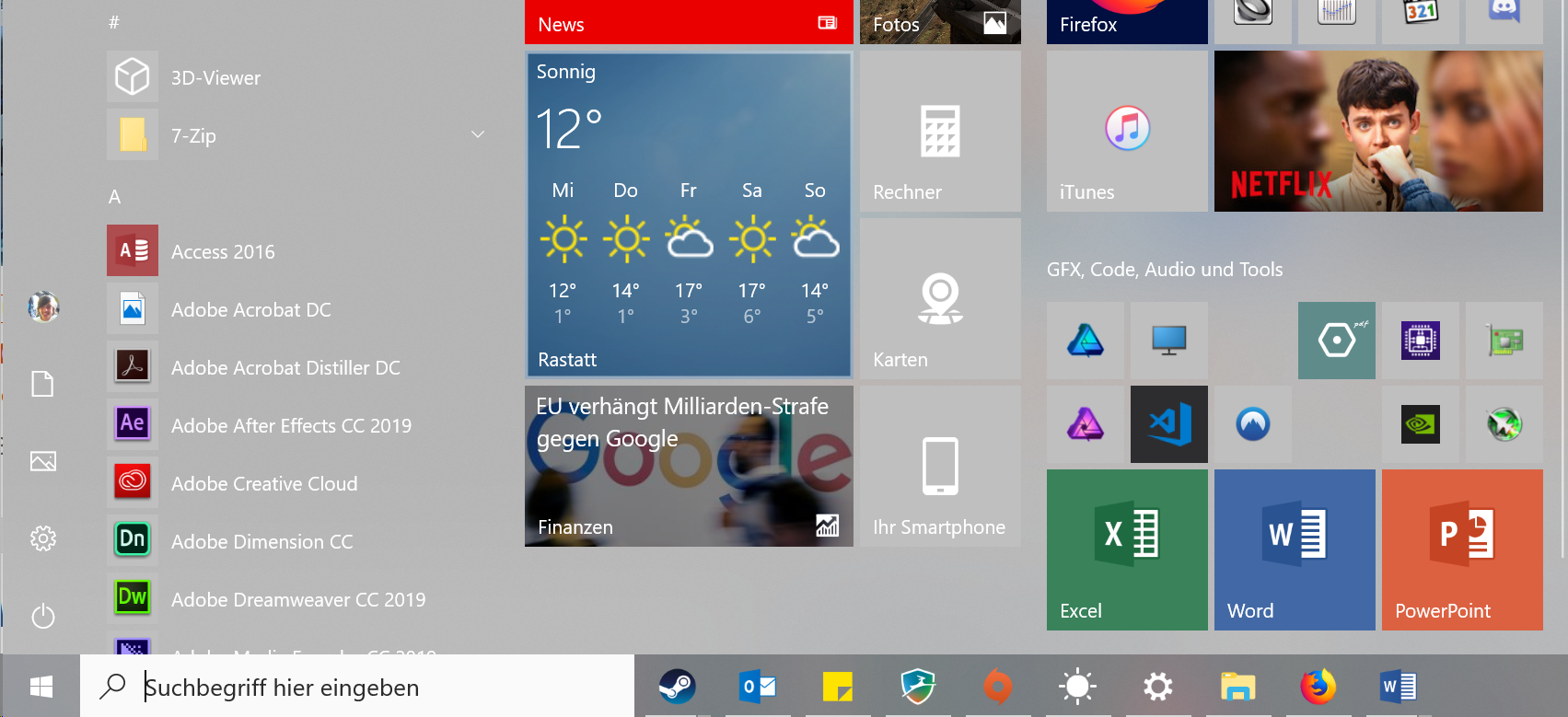Click the 'Suchbegriff hier eingeben' search box
This screenshot has width=1568, height=717.
357,687
